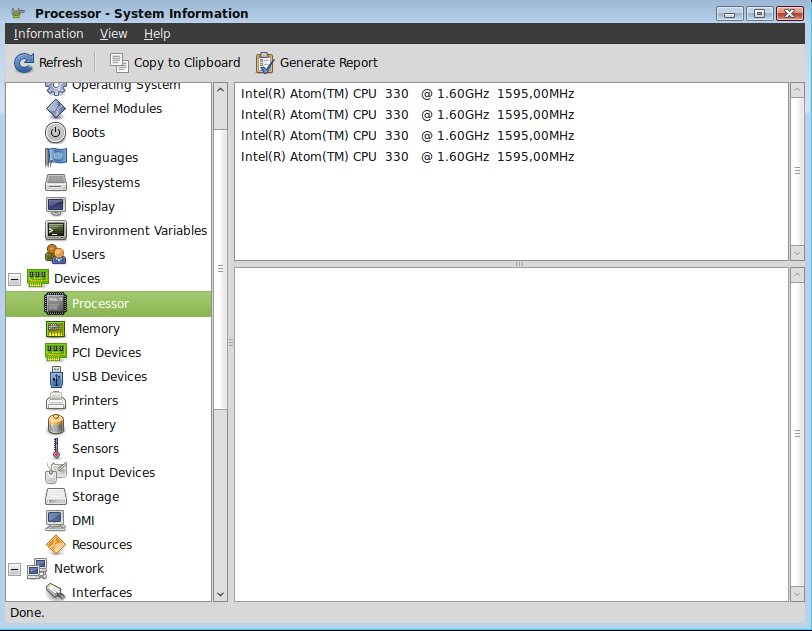Screen dimensions: 812x631
Task: Click the Copy to Clipboard icon
Action: (x=119, y=63)
